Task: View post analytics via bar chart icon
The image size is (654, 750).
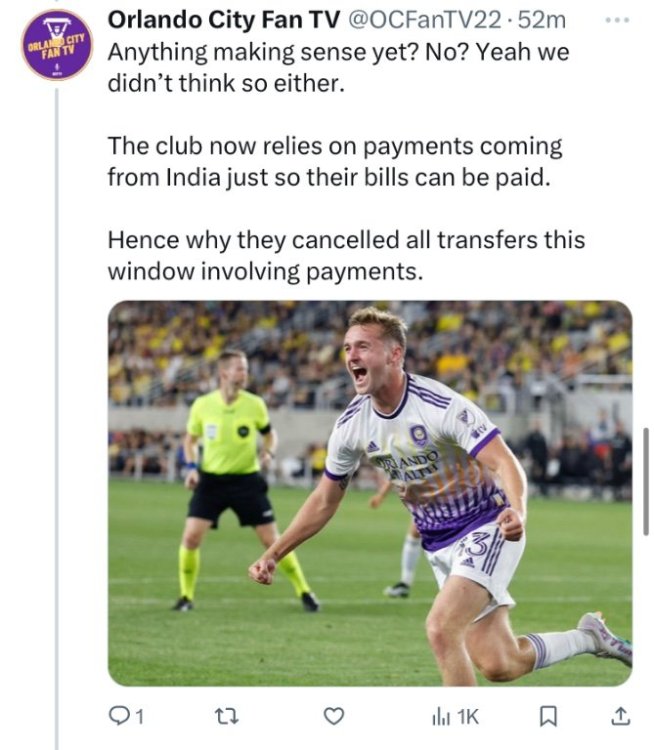Action: click(441, 716)
